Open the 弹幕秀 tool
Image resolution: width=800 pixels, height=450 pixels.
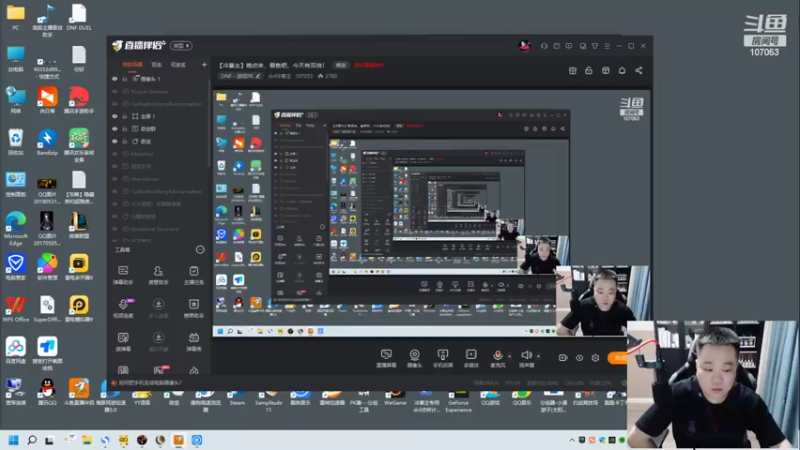coord(193,342)
